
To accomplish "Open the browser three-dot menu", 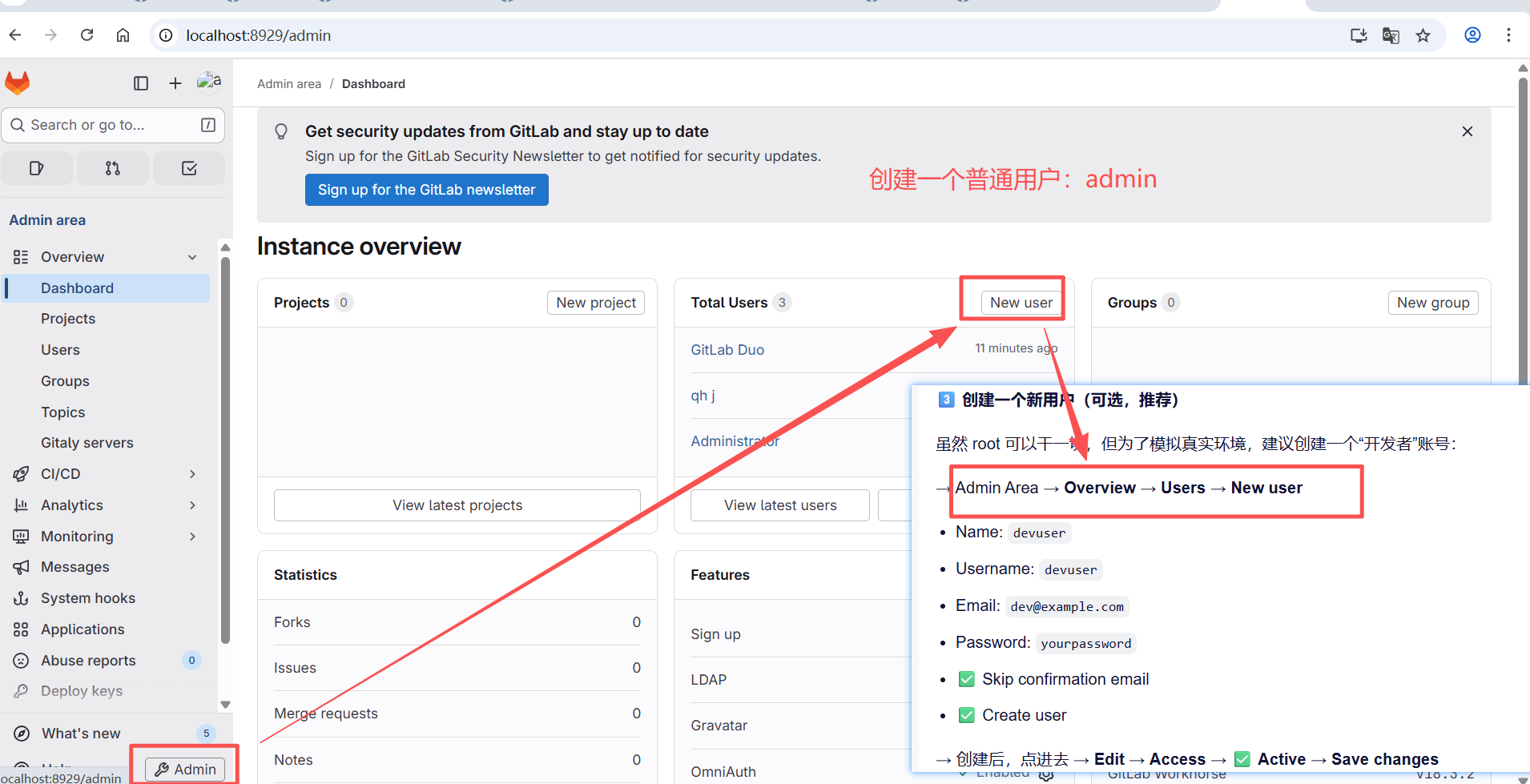I will pyautogui.click(x=1508, y=35).
